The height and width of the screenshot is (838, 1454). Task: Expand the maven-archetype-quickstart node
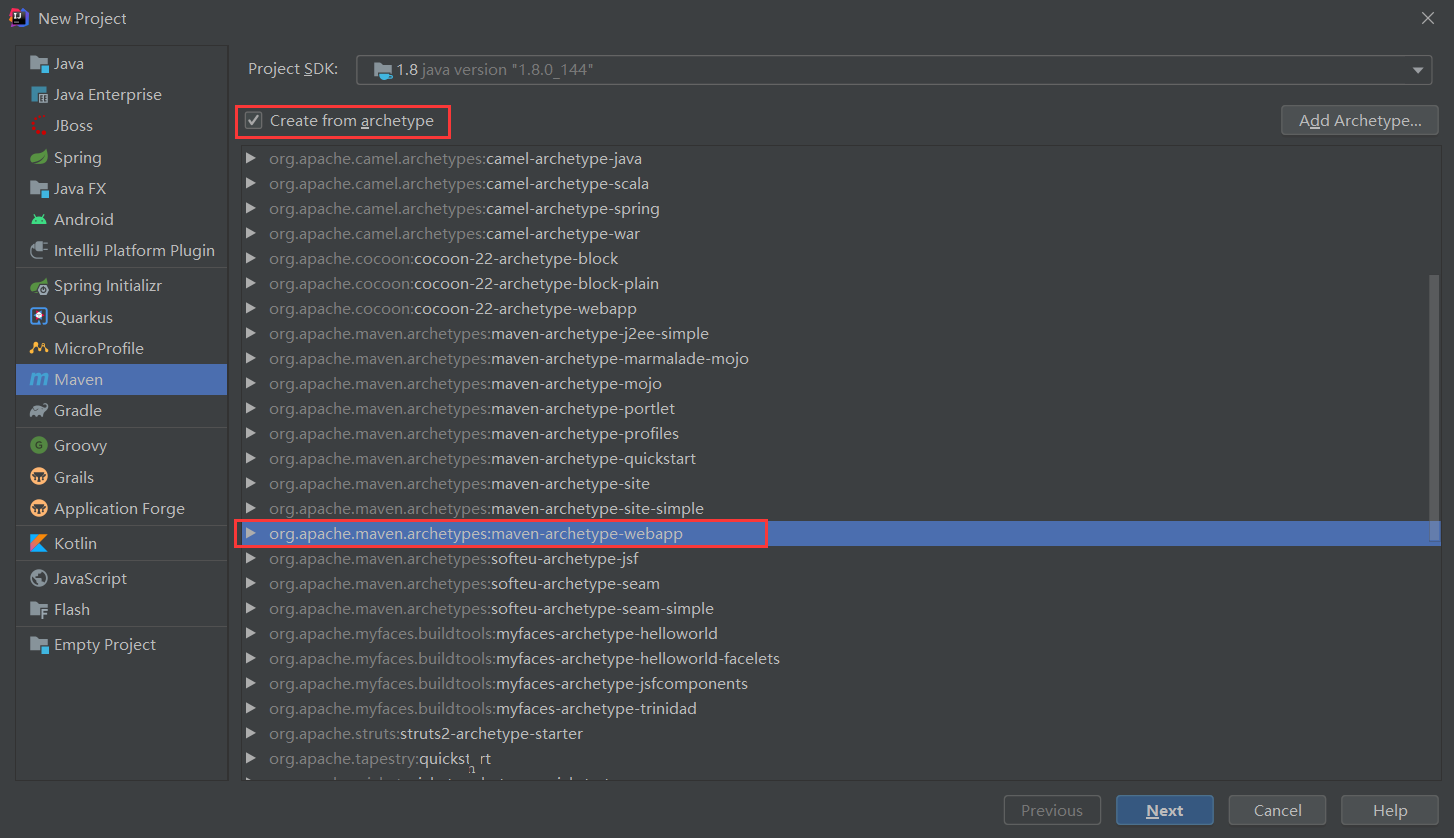pos(251,458)
